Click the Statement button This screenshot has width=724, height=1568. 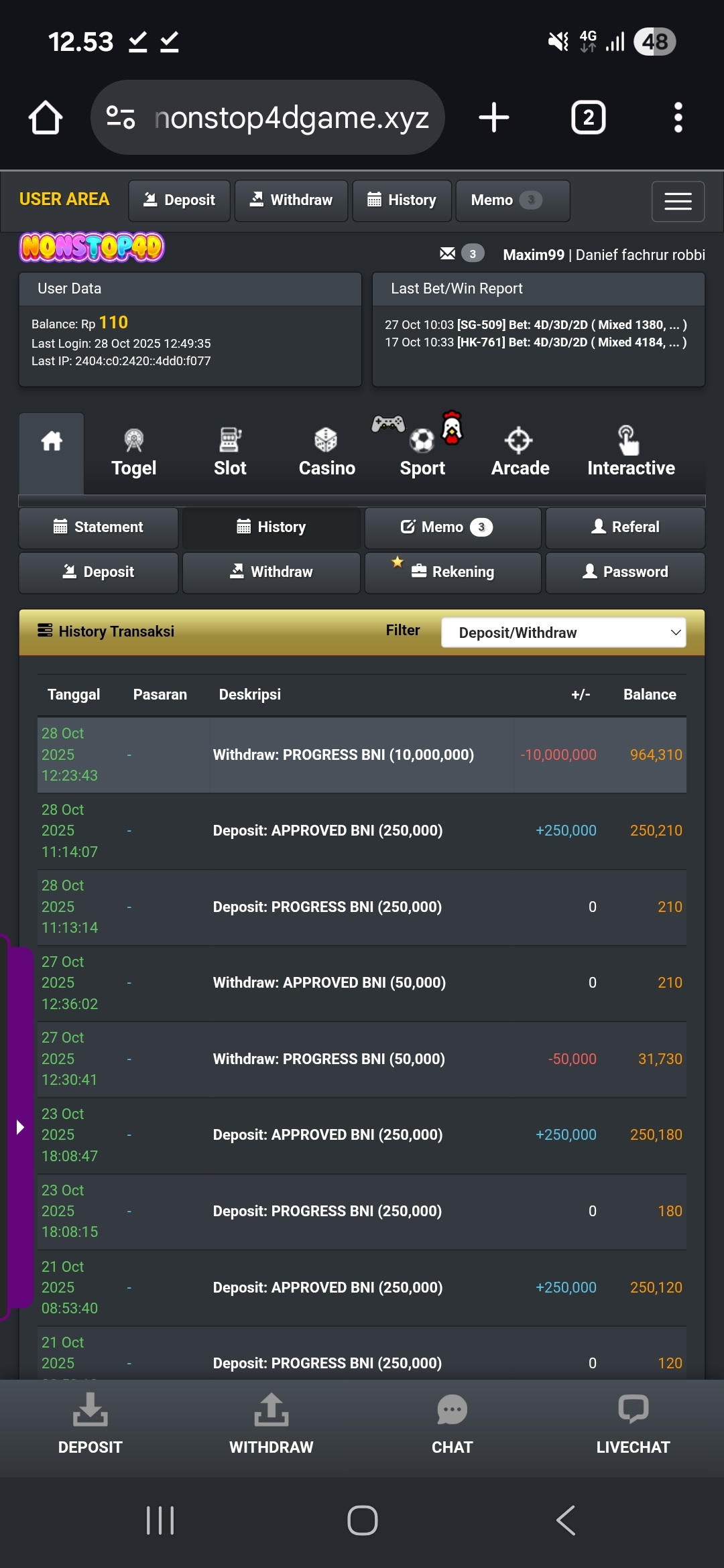point(99,527)
